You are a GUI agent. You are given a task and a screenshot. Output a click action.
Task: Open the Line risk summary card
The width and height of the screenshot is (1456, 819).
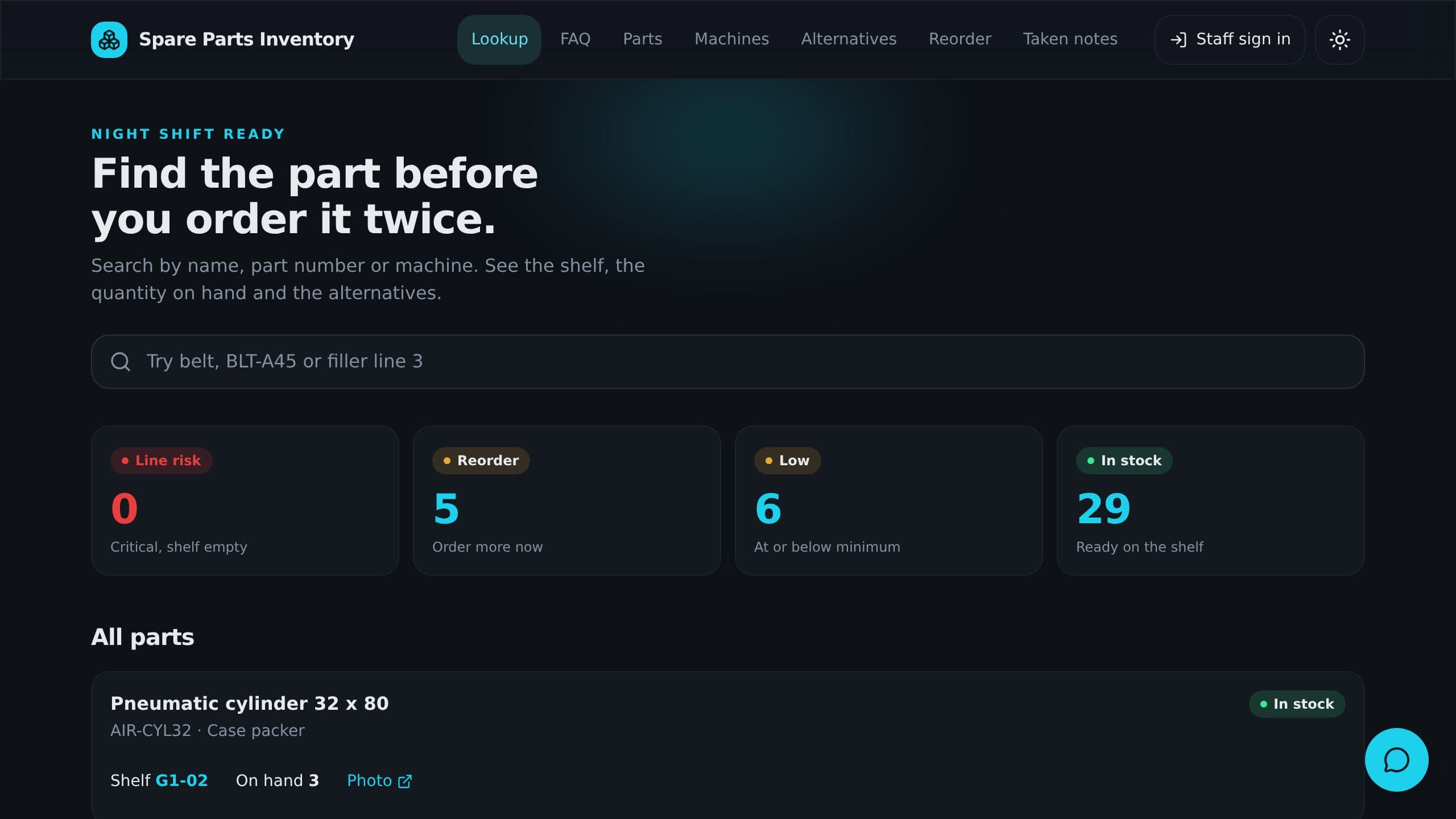pyautogui.click(x=245, y=500)
